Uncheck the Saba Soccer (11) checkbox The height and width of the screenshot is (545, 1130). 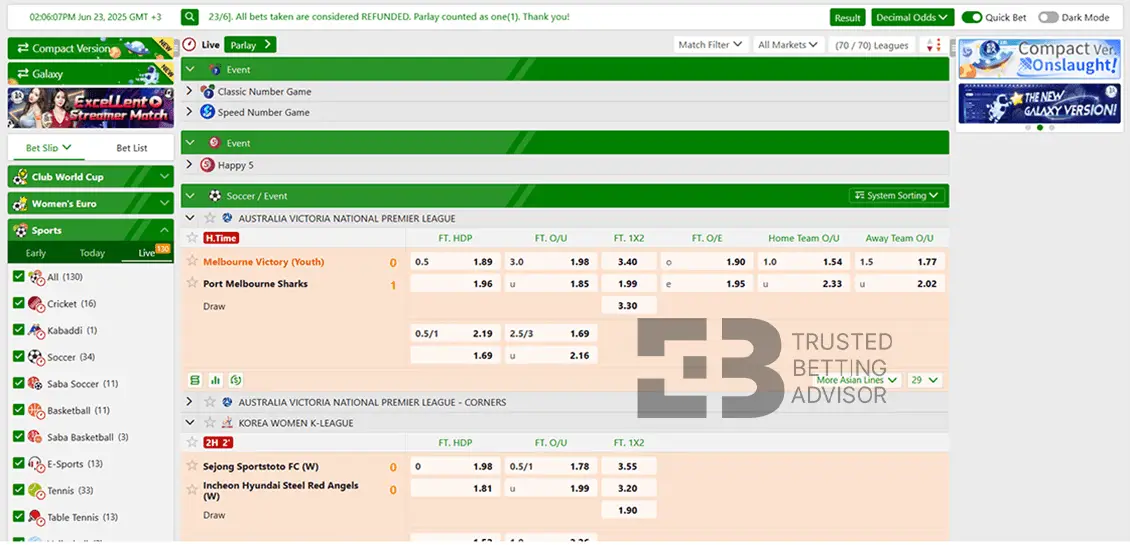point(19,383)
